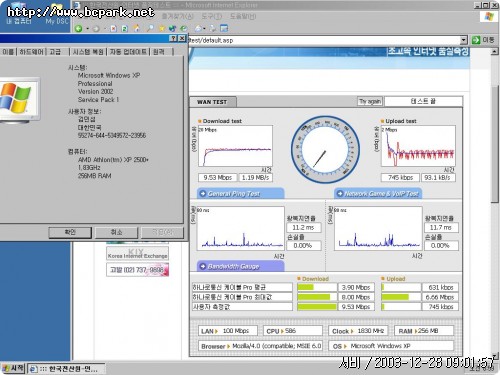Screen dimensions: 500x375
Task: Click the Upload test graph
Action: coord(418,146)
